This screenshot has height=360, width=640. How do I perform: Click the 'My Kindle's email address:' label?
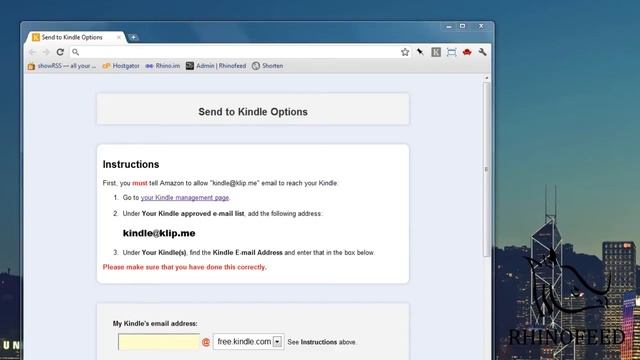tap(155, 323)
